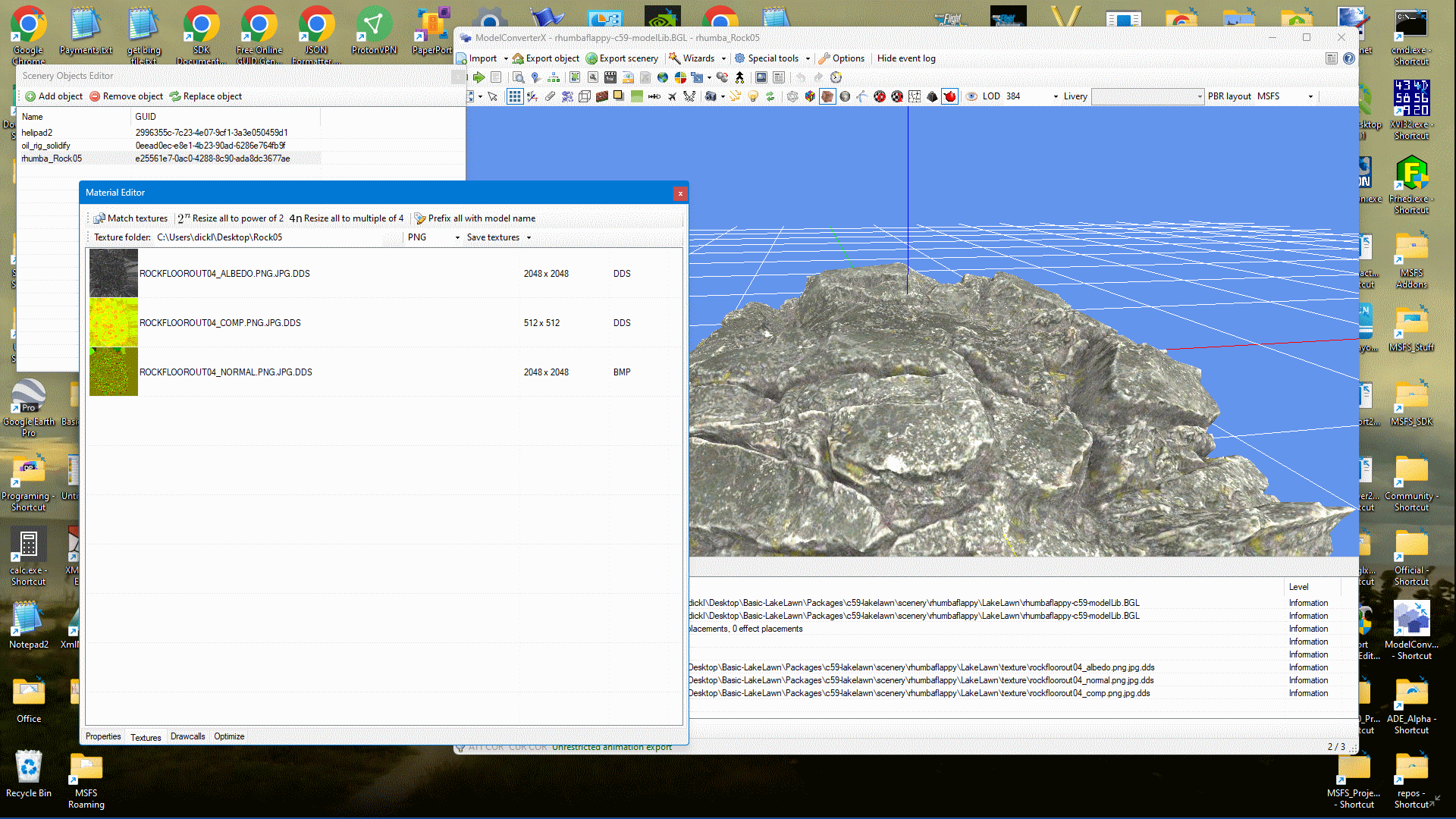Click the clapperboard animation editor icon

[x=610, y=77]
